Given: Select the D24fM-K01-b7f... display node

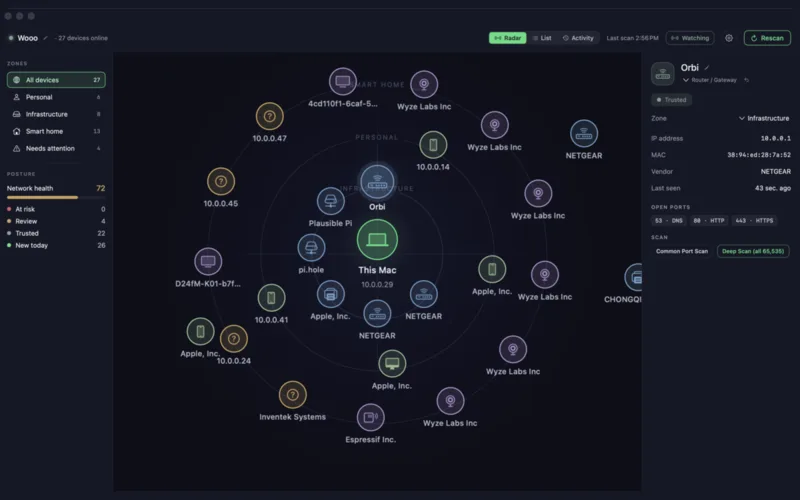Looking at the screenshot, I should 208,261.
